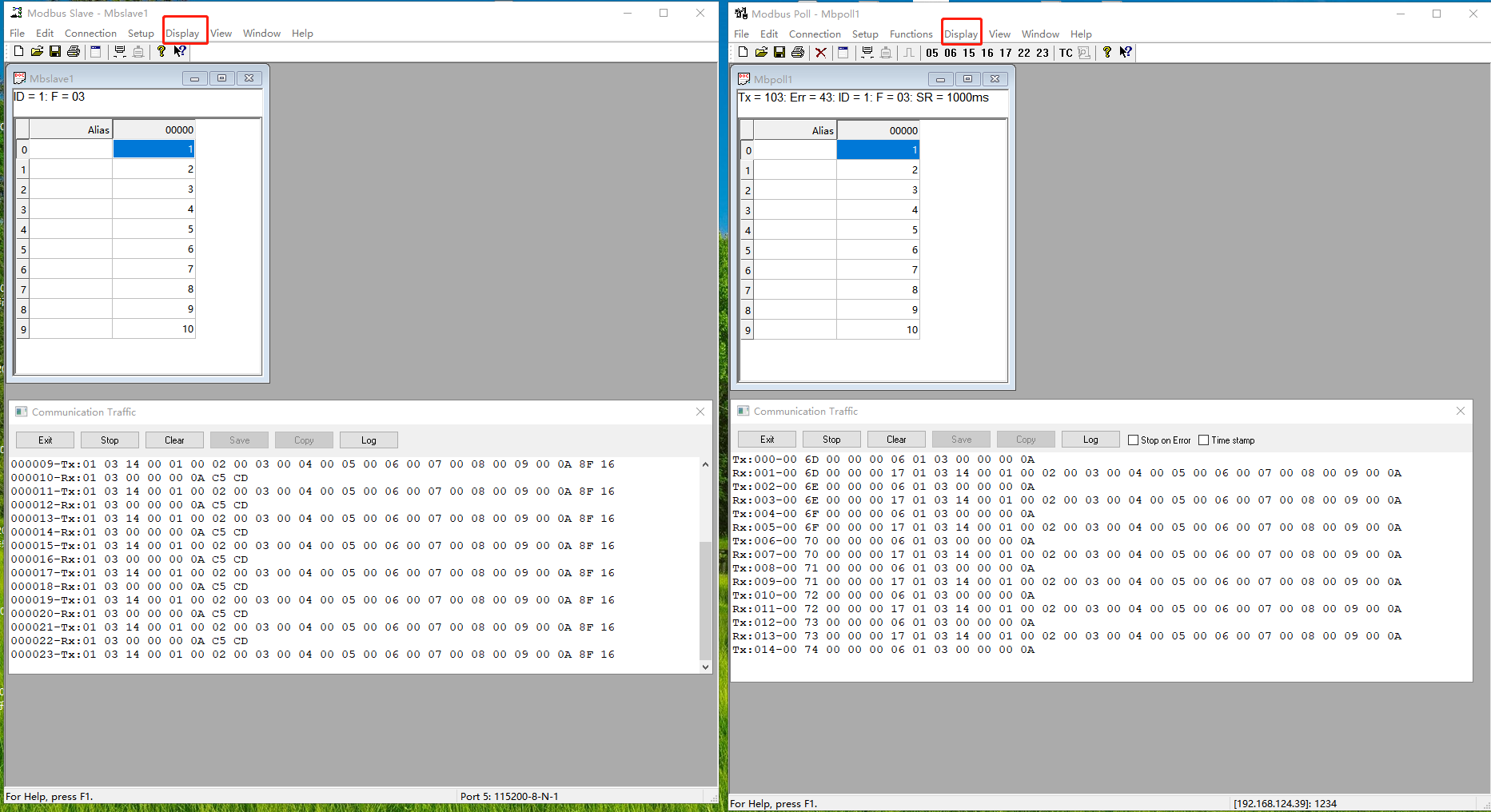Click function 15 toolbar button in Modbus Poll
The height and width of the screenshot is (812, 1491).
point(969,53)
